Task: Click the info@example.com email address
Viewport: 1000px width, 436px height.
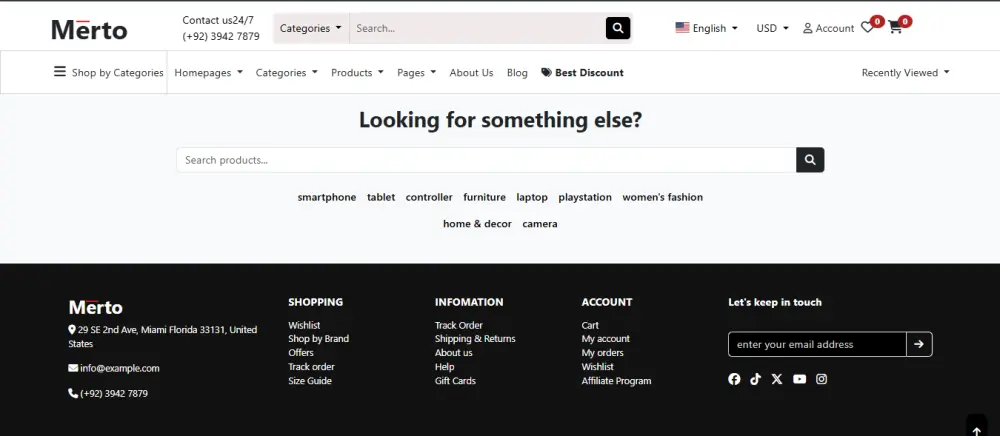Action: pos(119,368)
